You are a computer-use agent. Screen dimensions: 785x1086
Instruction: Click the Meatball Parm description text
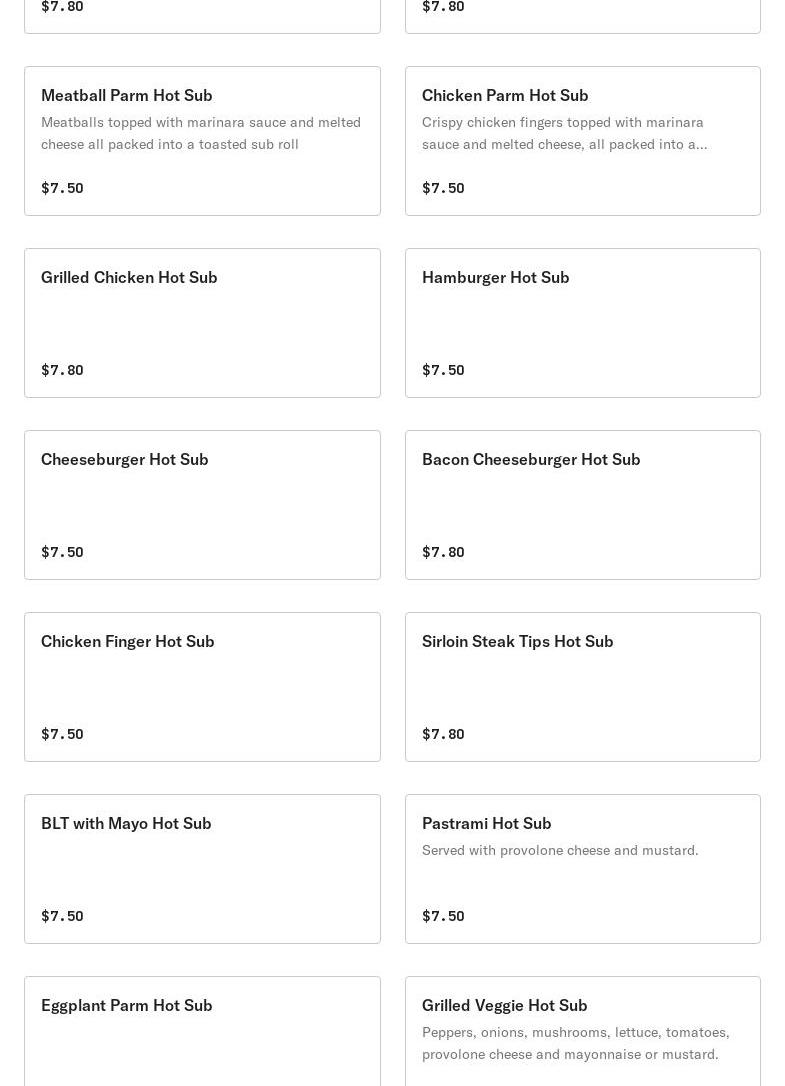coord(200,133)
